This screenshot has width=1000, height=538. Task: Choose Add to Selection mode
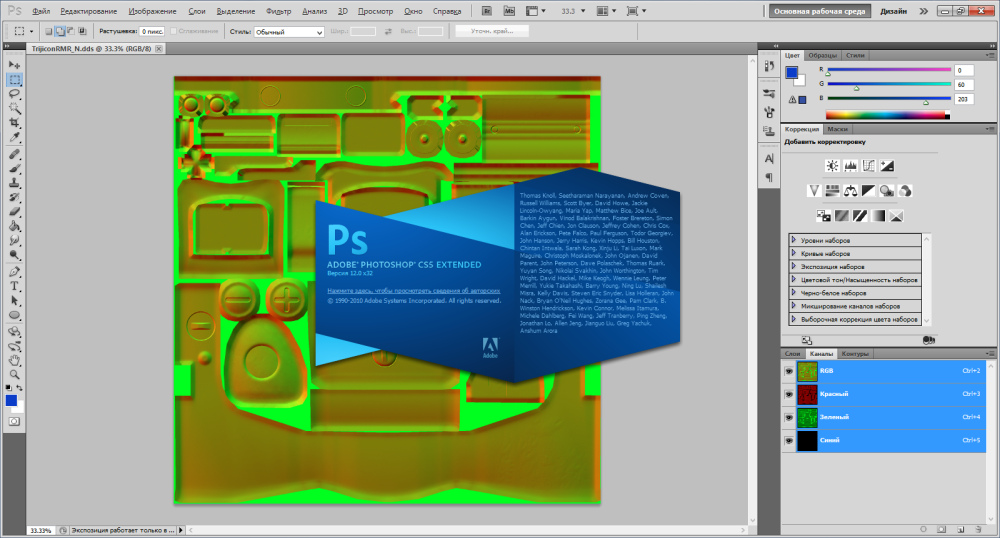[x=59, y=31]
